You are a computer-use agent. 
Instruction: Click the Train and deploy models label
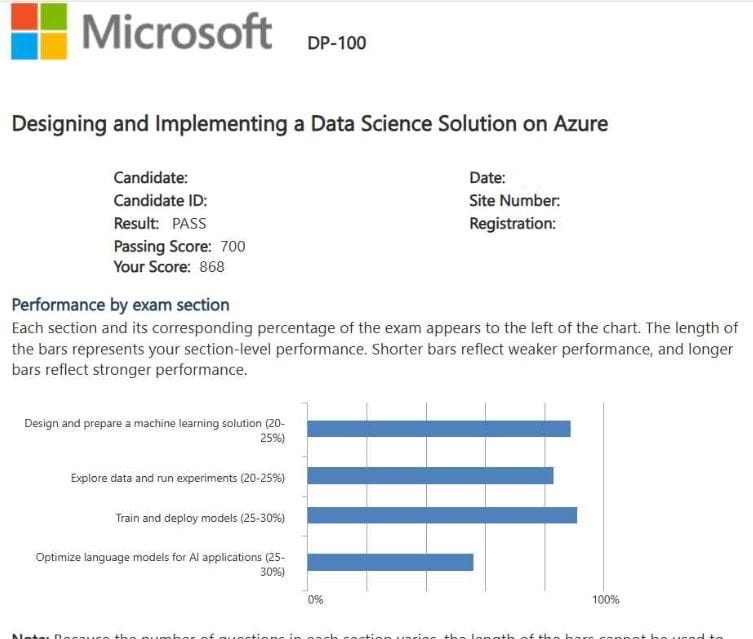pos(200,517)
